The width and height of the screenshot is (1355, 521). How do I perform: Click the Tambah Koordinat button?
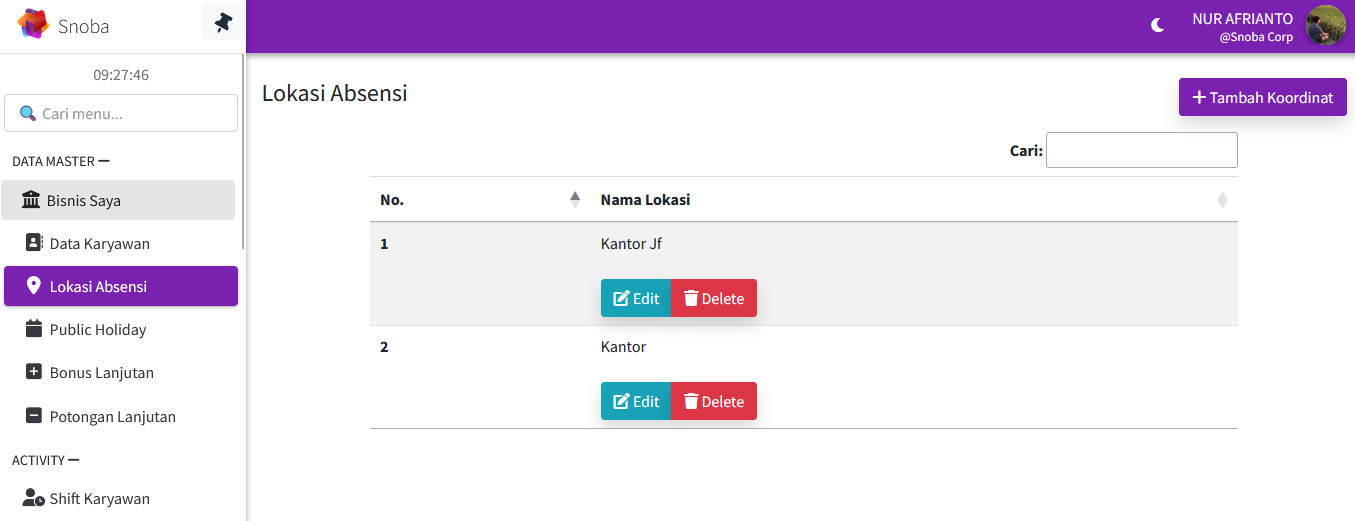(x=1262, y=97)
